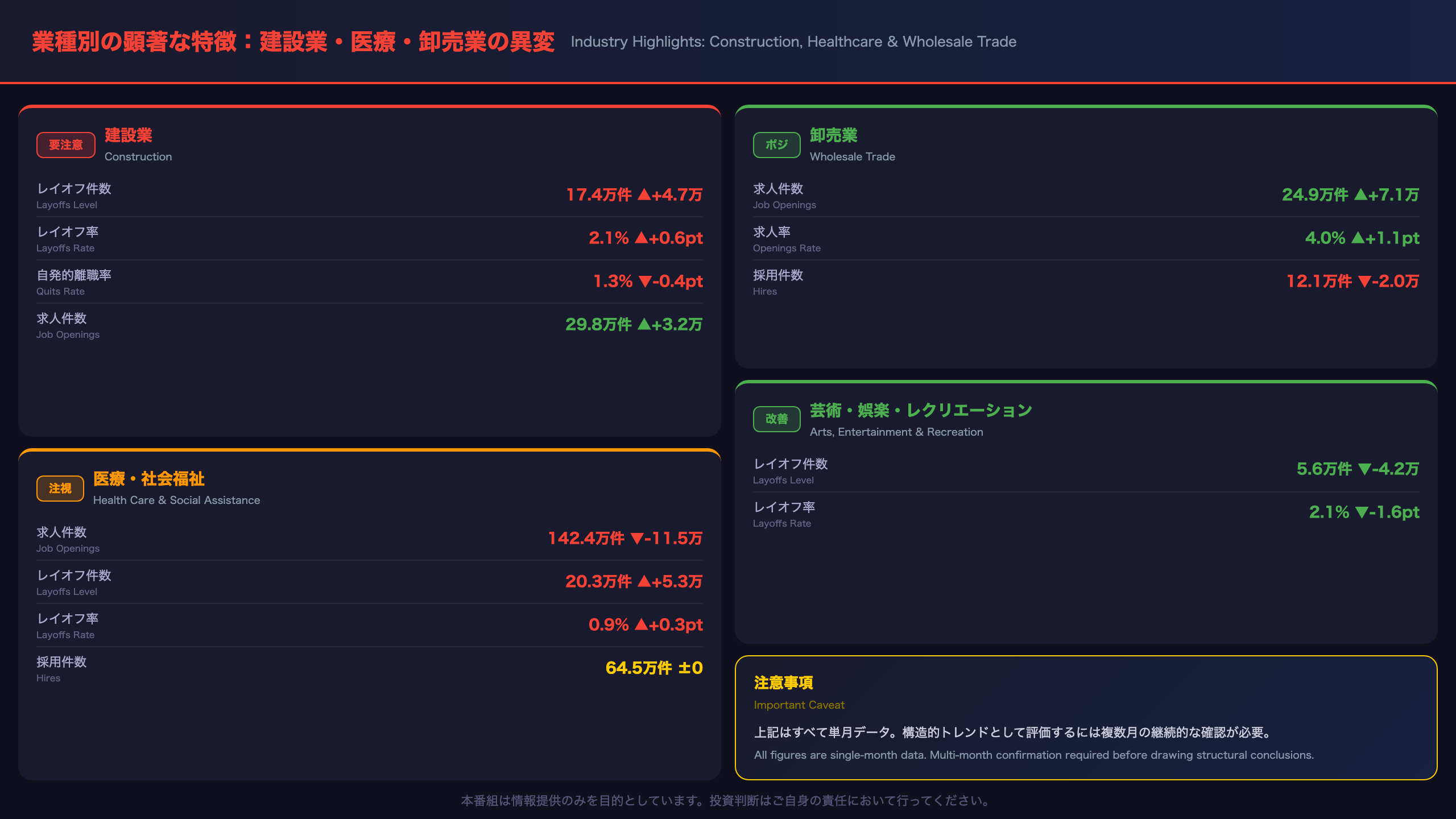Click the ポジ badge beside Wholesale Trade

(777, 145)
